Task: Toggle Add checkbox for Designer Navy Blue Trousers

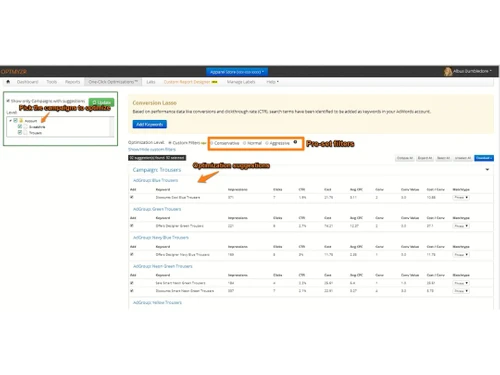Action: (132, 254)
